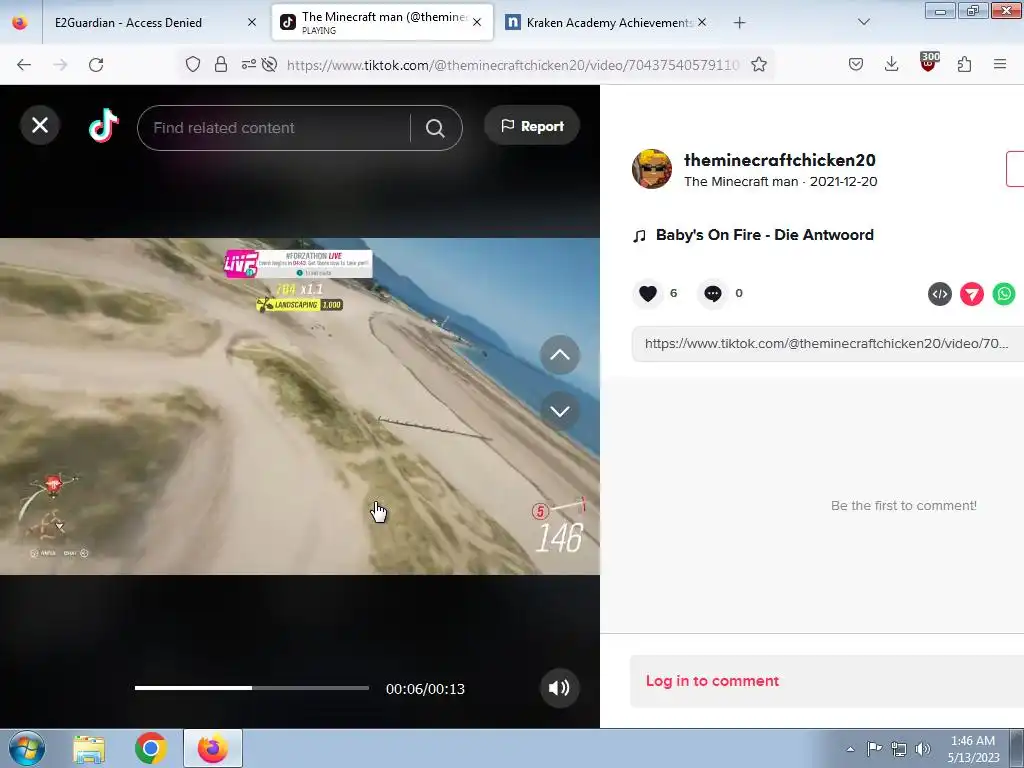Screen dimensions: 1024x768
Task: Close the TikTok tab
Action: coord(477,22)
